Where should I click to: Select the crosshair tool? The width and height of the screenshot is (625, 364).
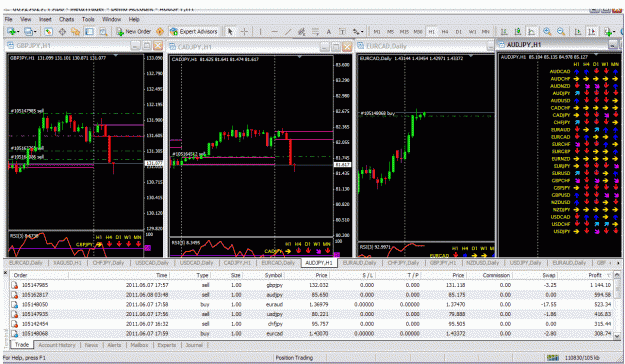point(244,31)
